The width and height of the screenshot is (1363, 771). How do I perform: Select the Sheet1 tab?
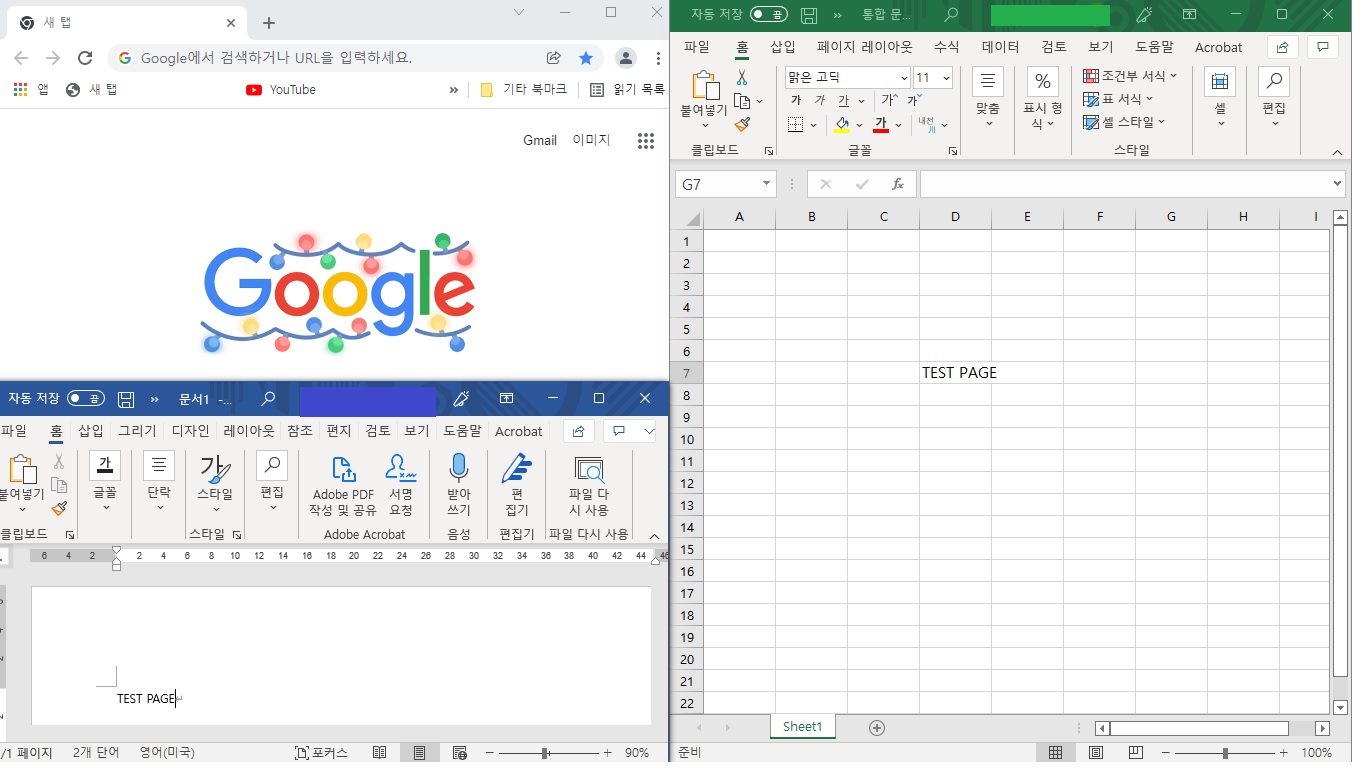tap(802, 727)
